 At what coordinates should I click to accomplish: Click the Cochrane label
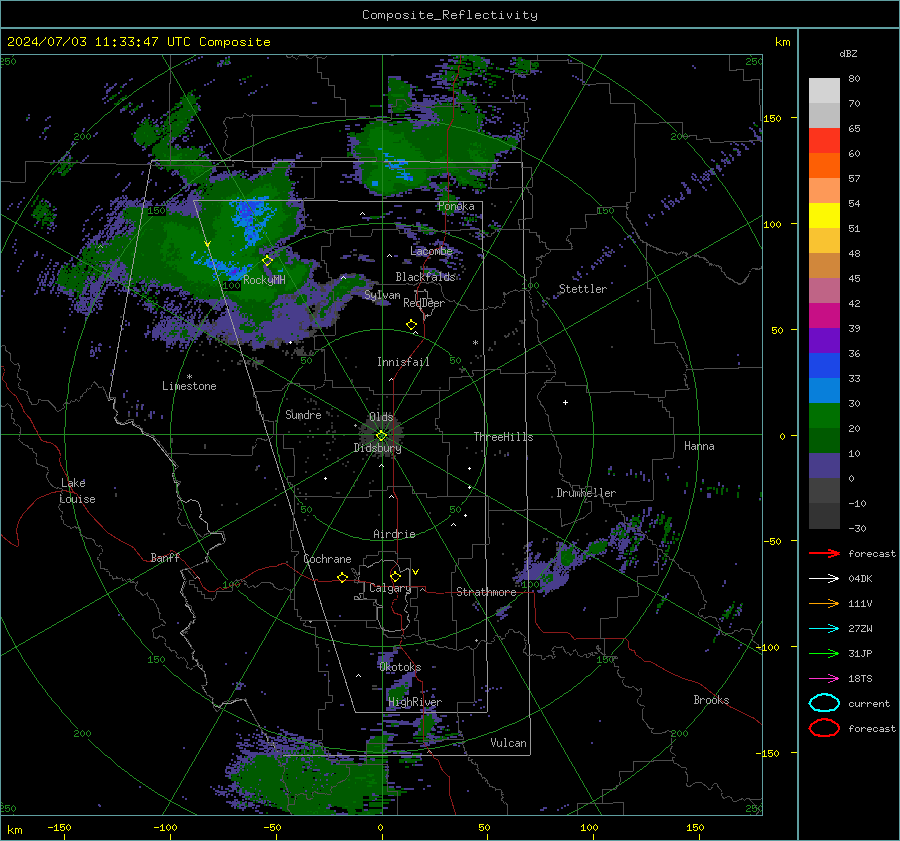click(327, 559)
